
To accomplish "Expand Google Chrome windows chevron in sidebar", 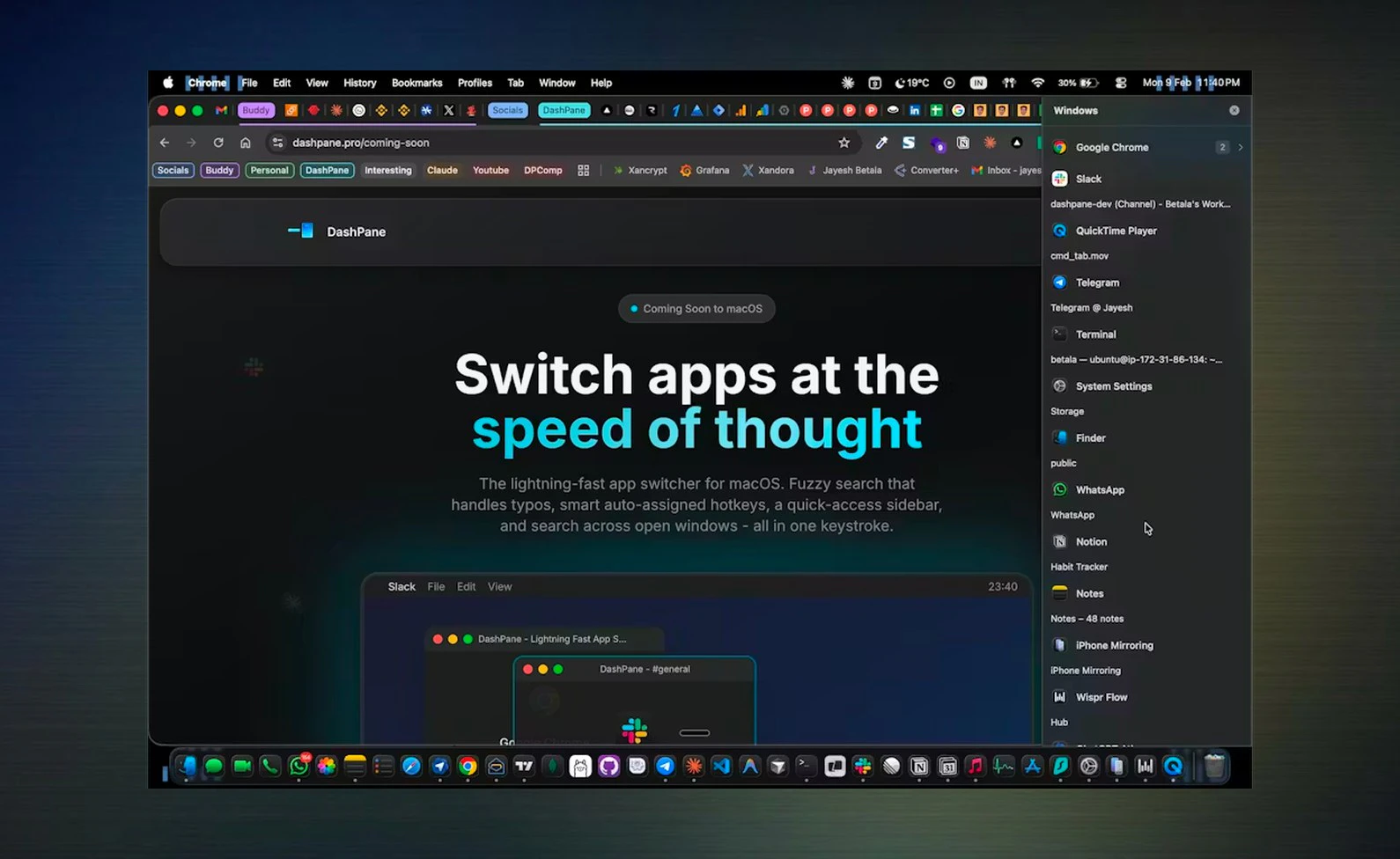I will (1241, 147).
